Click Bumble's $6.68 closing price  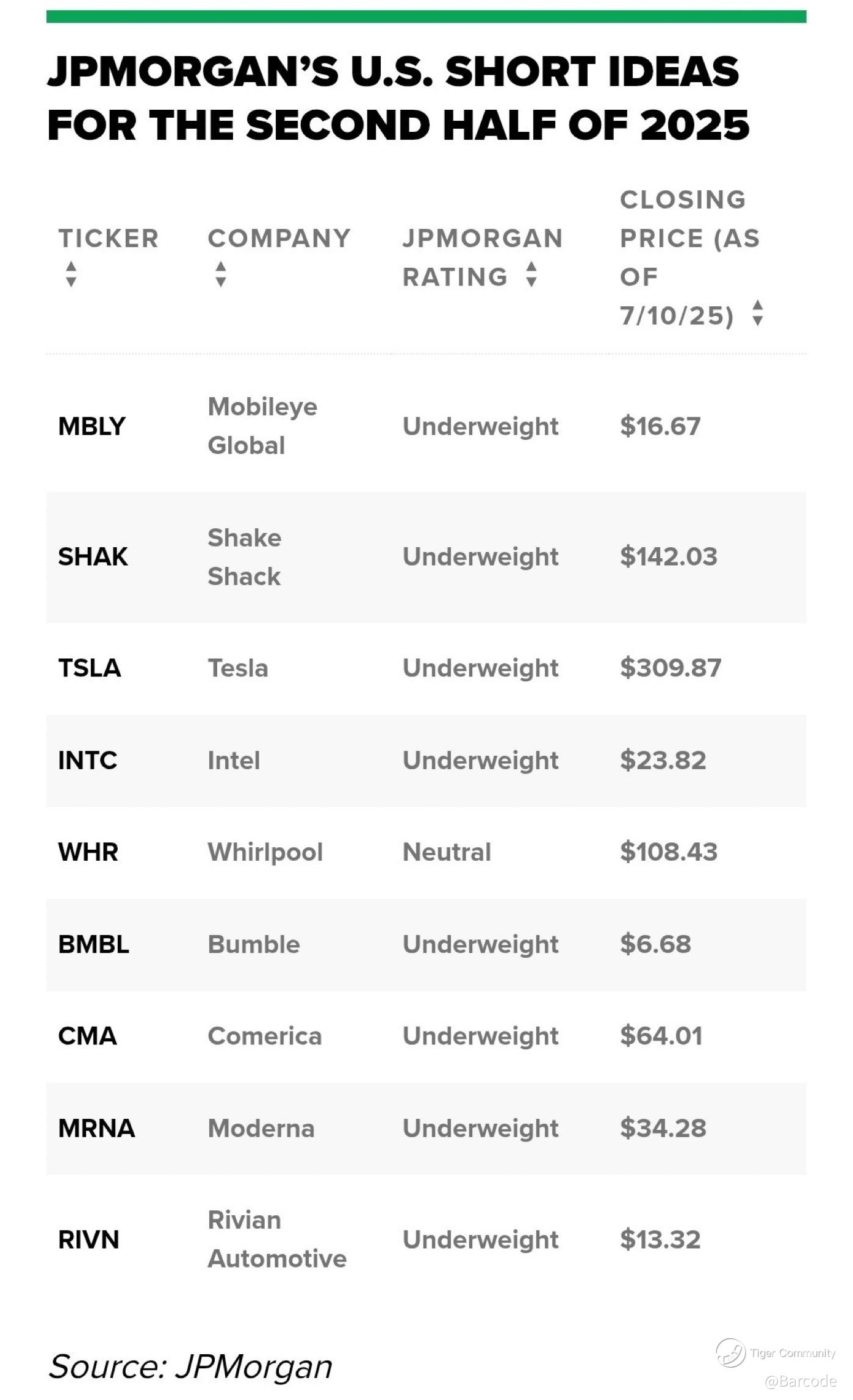pos(655,944)
